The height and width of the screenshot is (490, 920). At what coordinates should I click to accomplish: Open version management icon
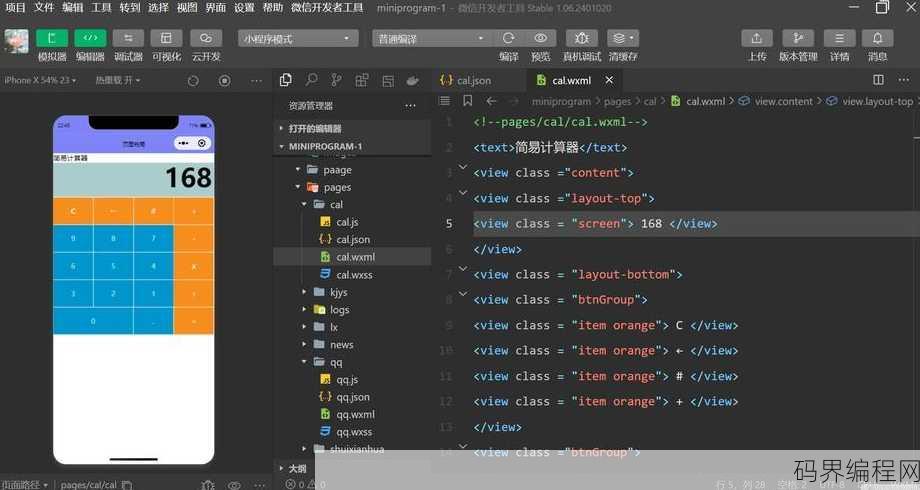pyautogui.click(x=798, y=38)
